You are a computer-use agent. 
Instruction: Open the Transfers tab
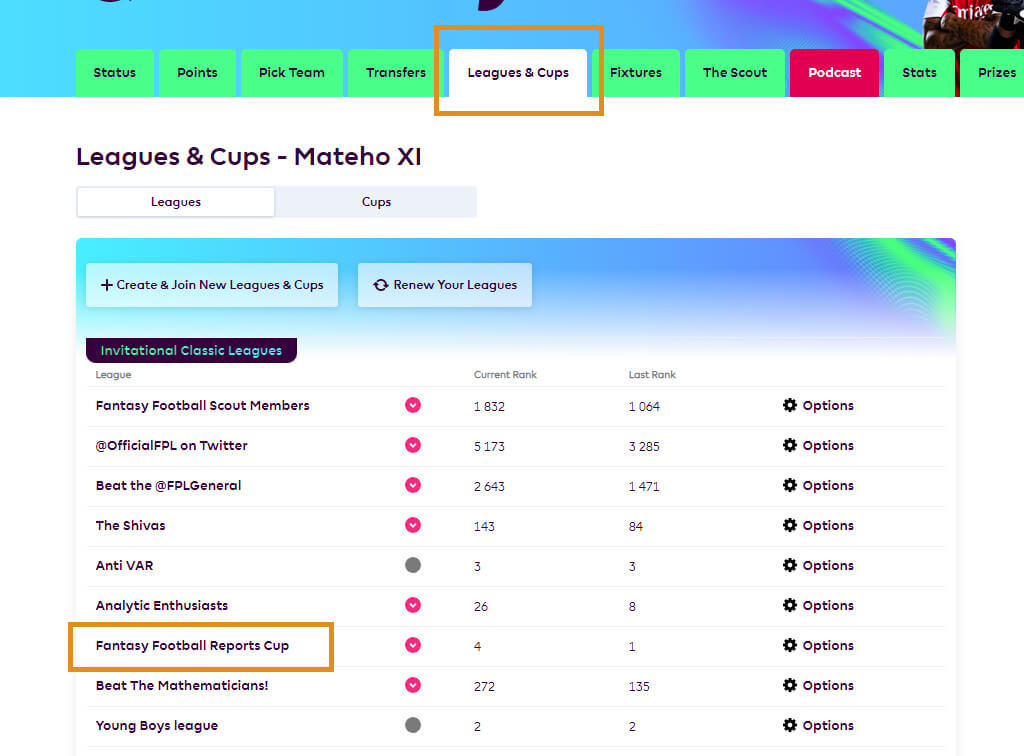pyautogui.click(x=396, y=72)
